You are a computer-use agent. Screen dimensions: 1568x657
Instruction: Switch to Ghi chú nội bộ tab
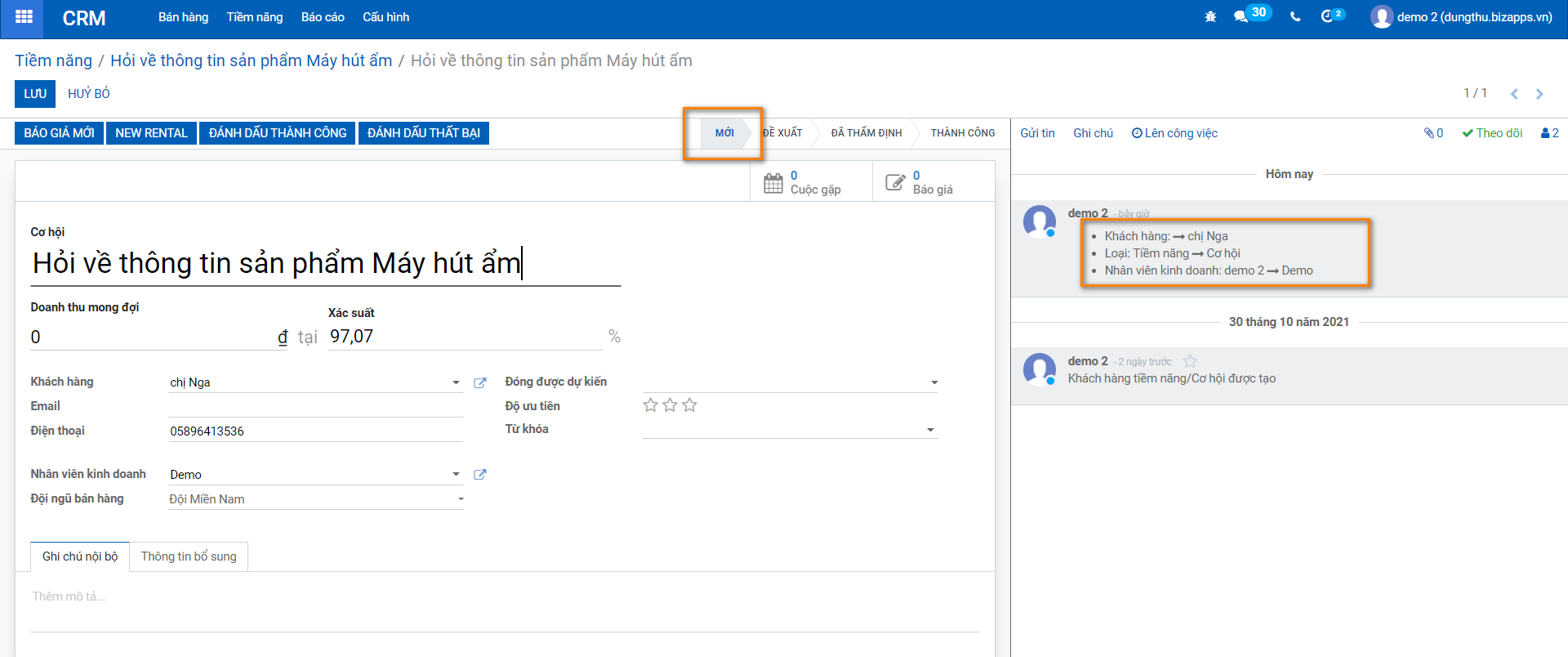point(80,556)
